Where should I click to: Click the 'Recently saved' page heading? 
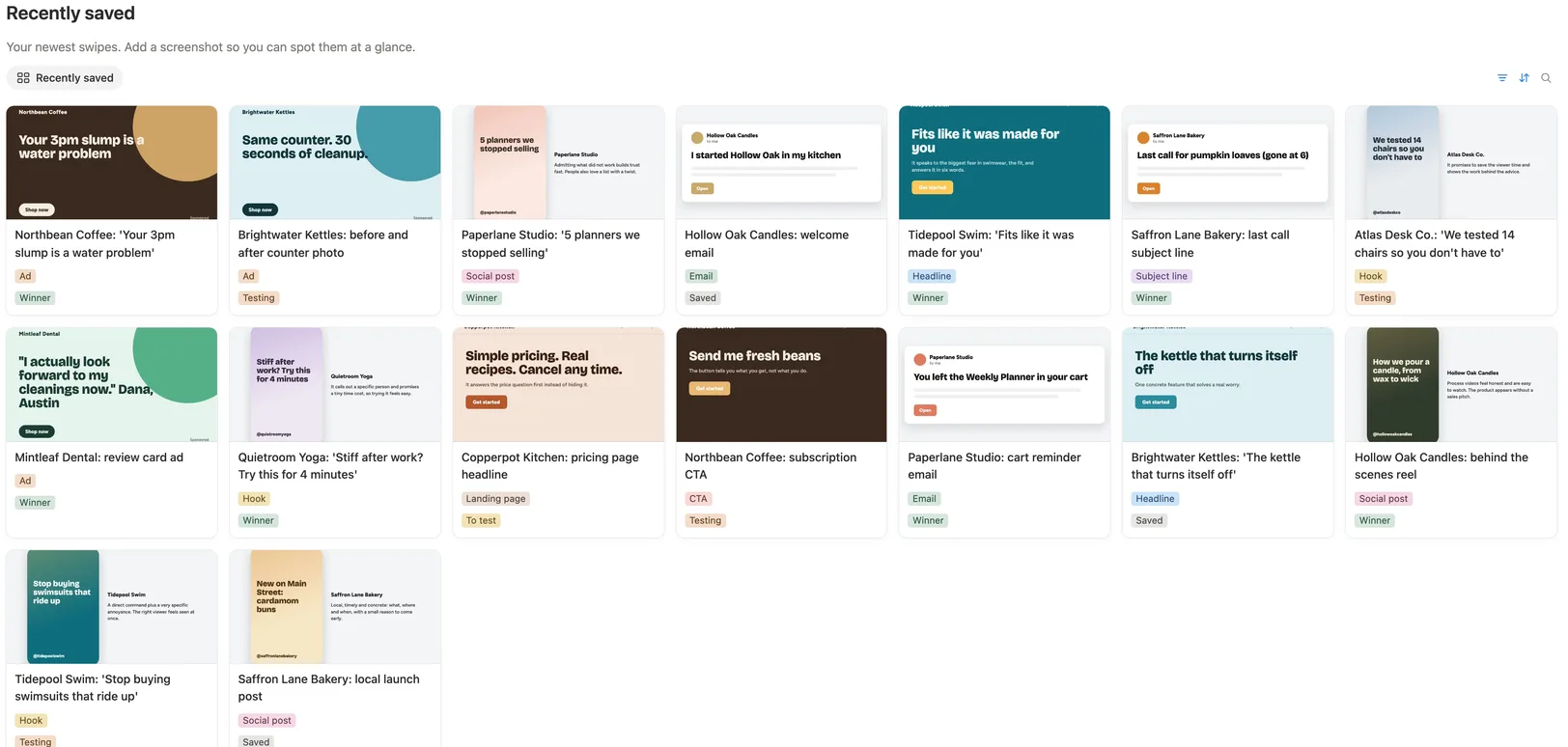[x=70, y=14]
